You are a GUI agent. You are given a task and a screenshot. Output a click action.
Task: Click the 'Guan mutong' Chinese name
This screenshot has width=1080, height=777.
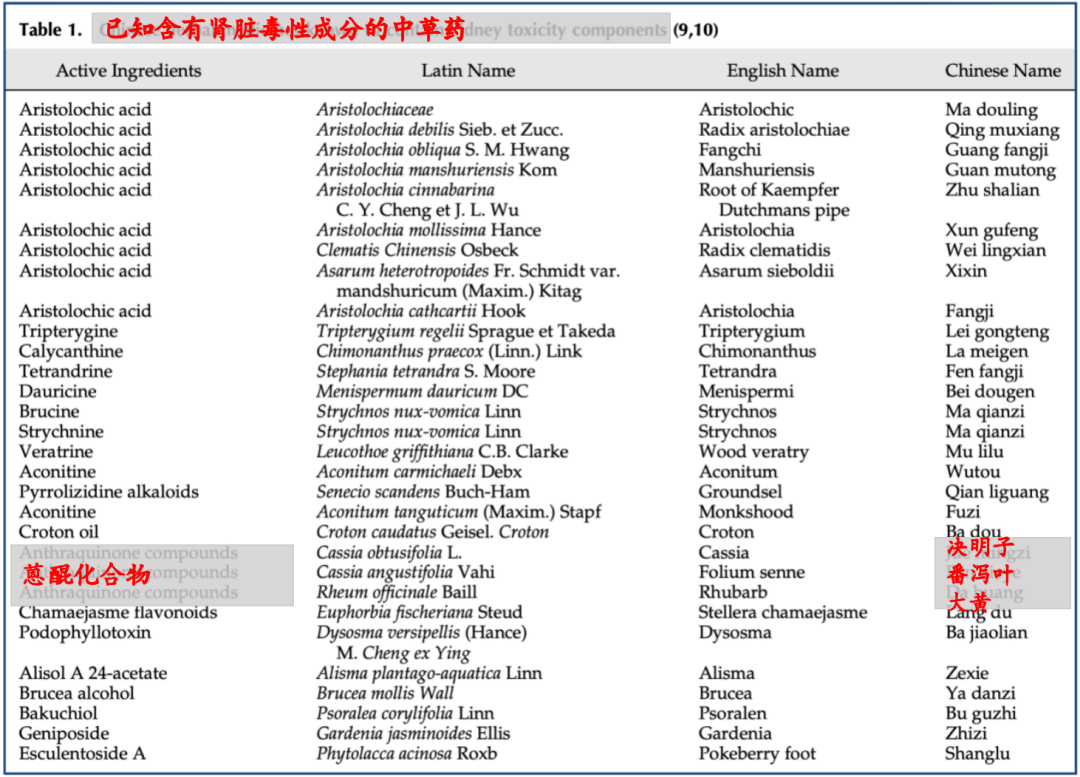[x=1000, y=169]
